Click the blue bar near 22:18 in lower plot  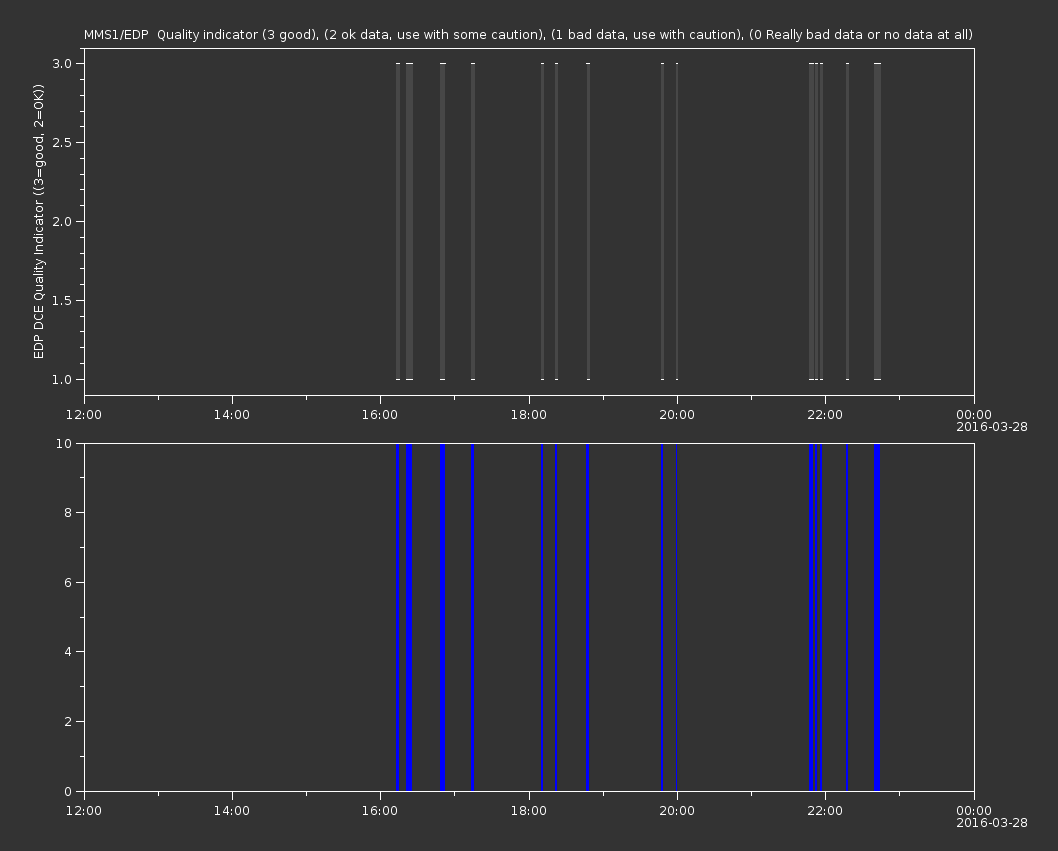click(x=847, y=617)
